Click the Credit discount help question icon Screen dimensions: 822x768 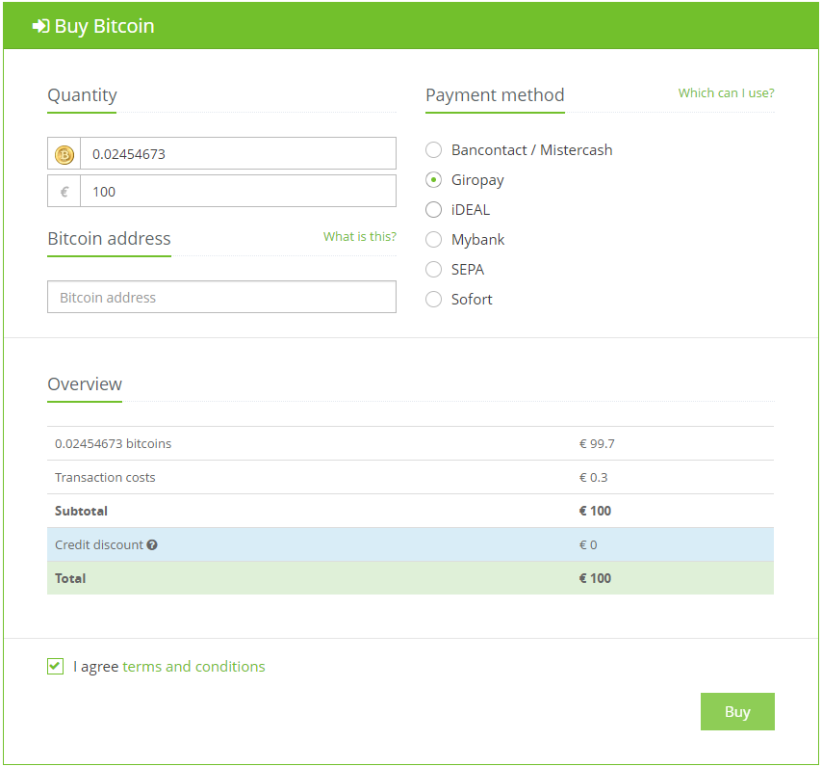click(x=152, y=545)
